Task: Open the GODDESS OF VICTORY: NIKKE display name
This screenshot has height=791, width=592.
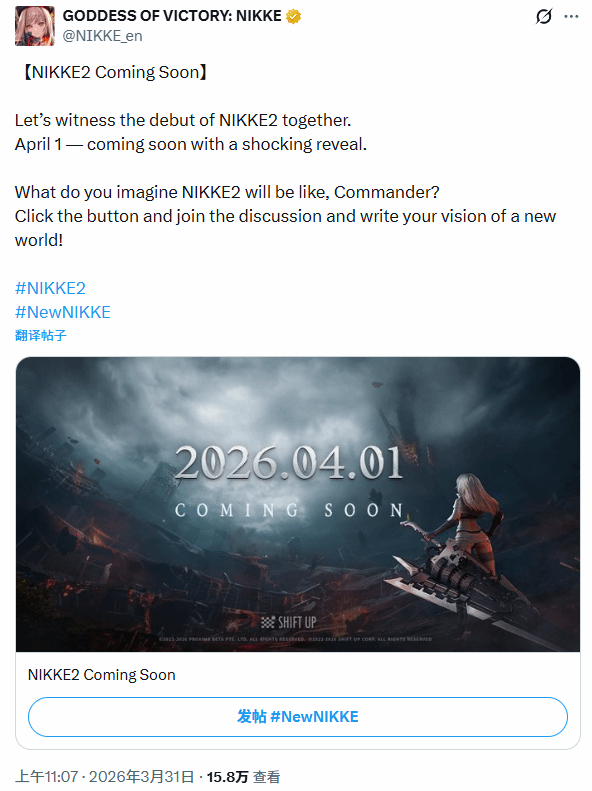Action: point(172,16)
